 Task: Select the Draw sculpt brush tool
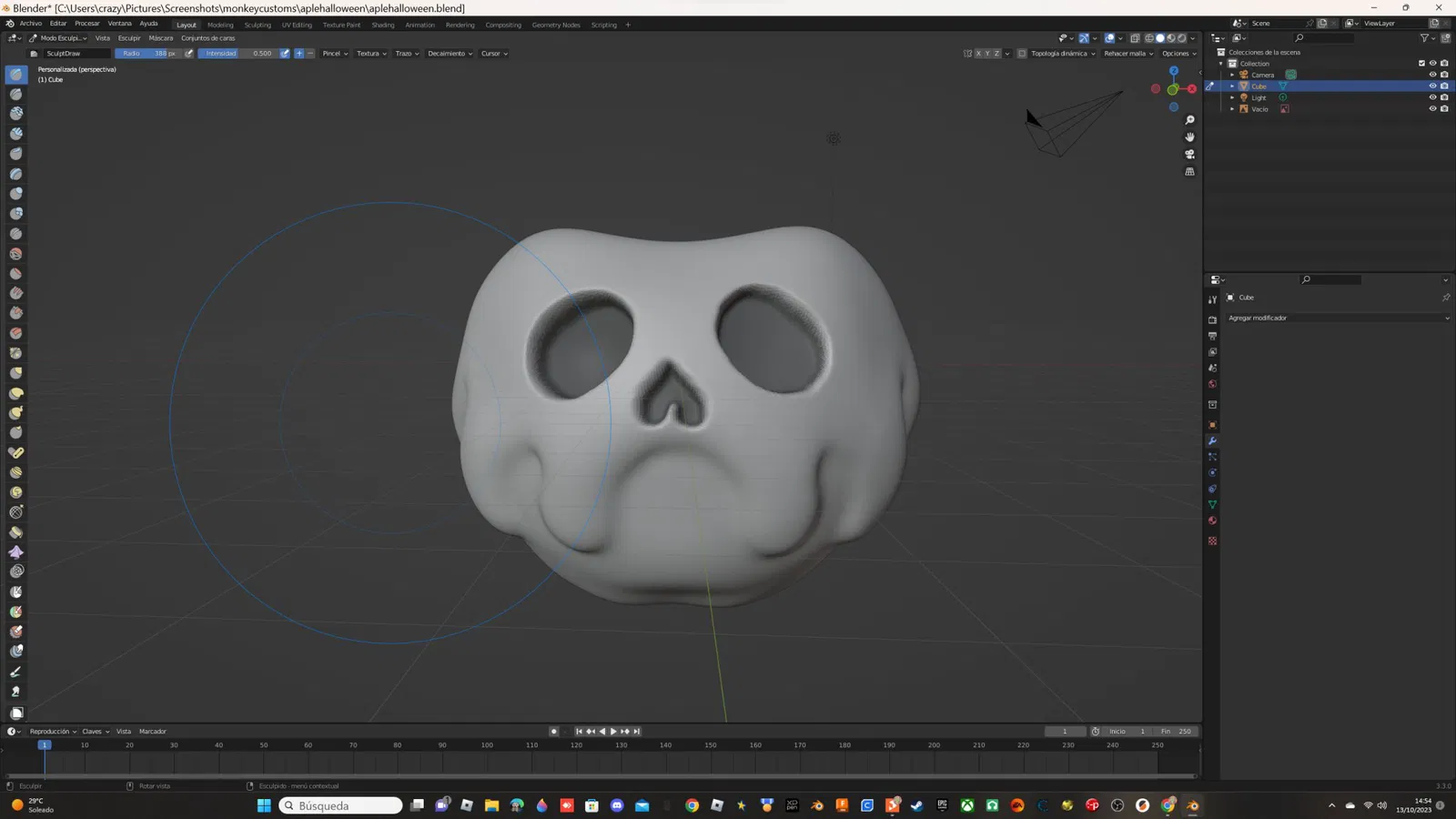[x=16, y=75]
